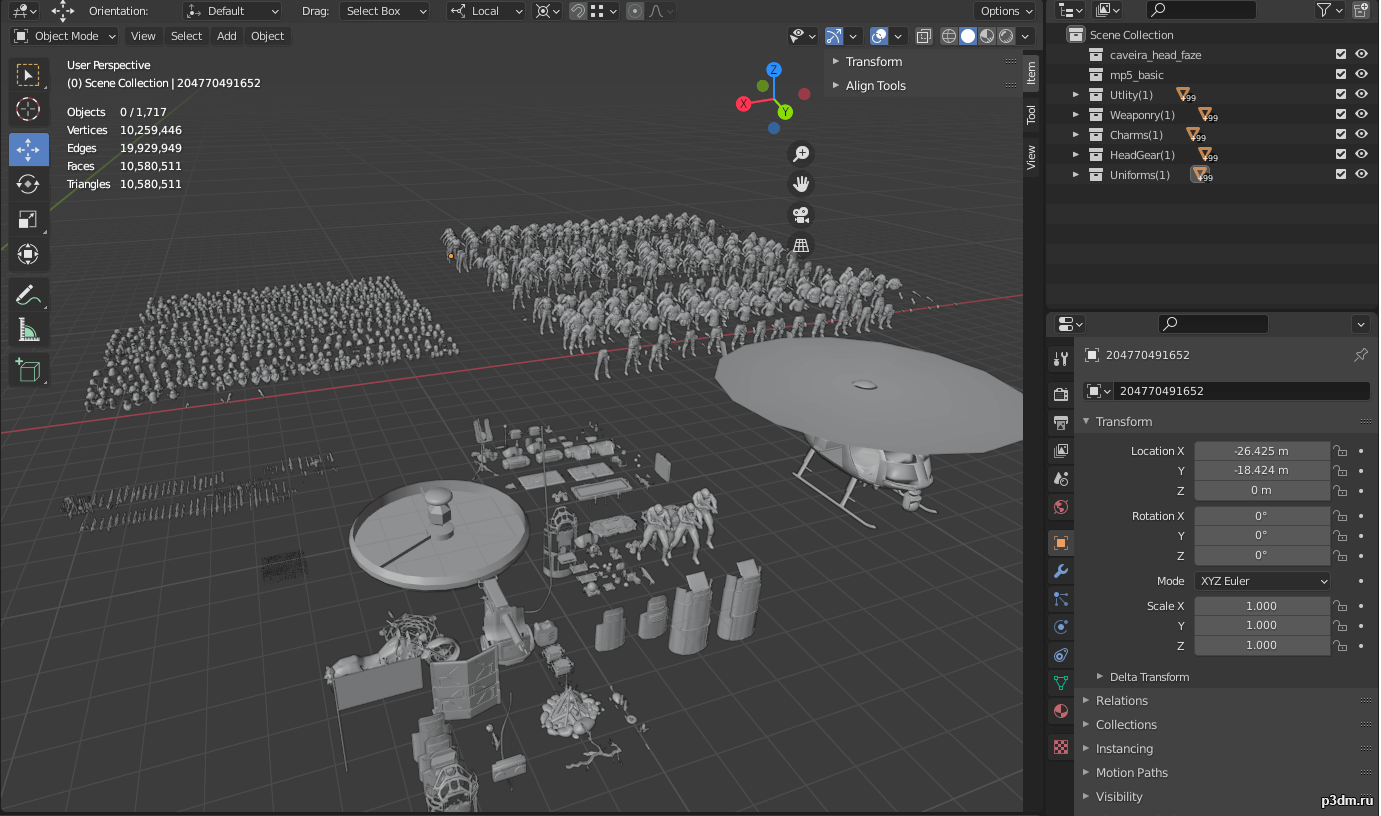This screenshot has width=1381, height=816.
Task: Select the Rotate tool
Action: (x=28, y=184)
